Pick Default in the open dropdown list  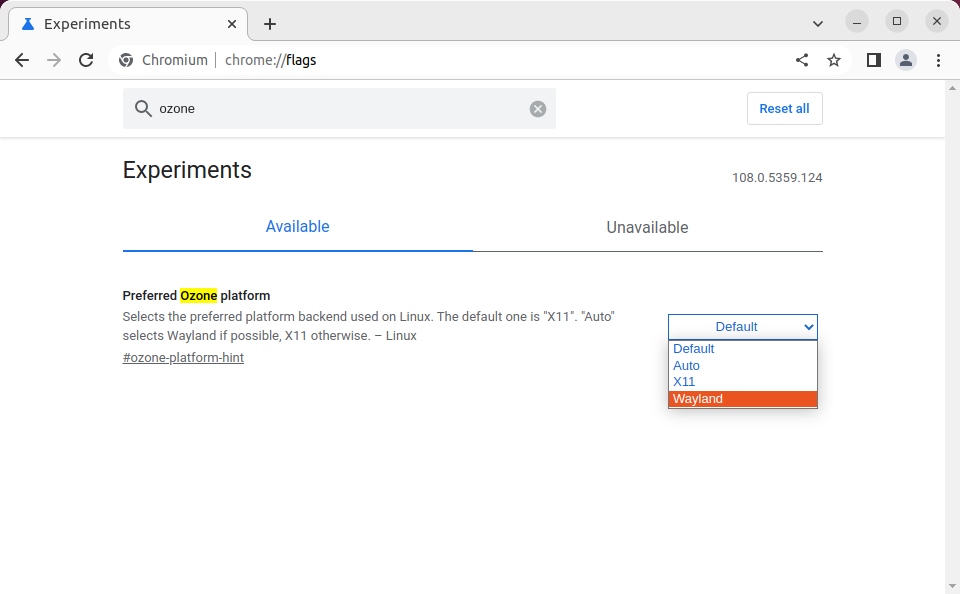(742, 349)
